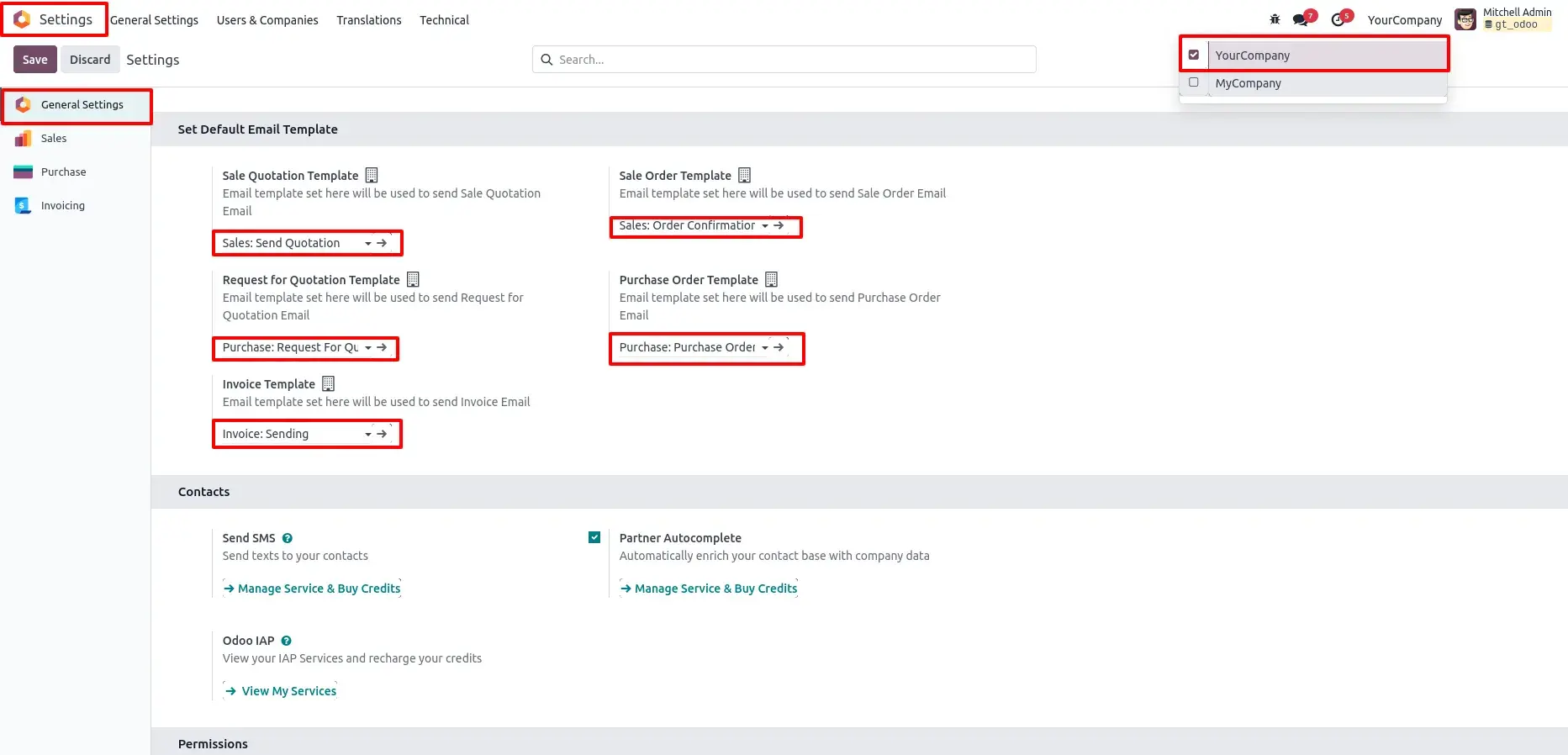This screenshot has width=1568, height=755.
Task: Click the Contacts section heading
Action: coord(204,492)
